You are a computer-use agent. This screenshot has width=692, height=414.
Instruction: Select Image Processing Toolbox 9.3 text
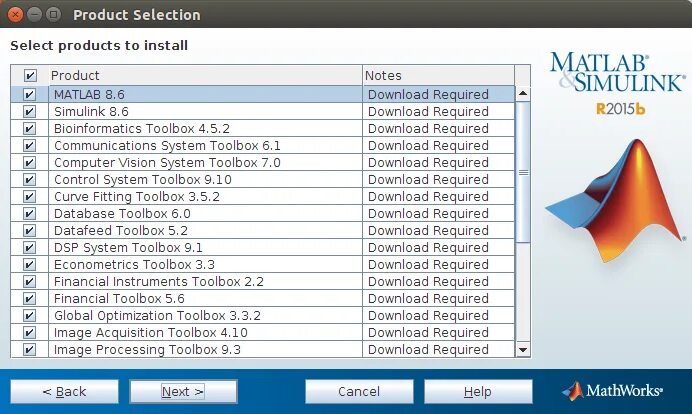(147, 349)
